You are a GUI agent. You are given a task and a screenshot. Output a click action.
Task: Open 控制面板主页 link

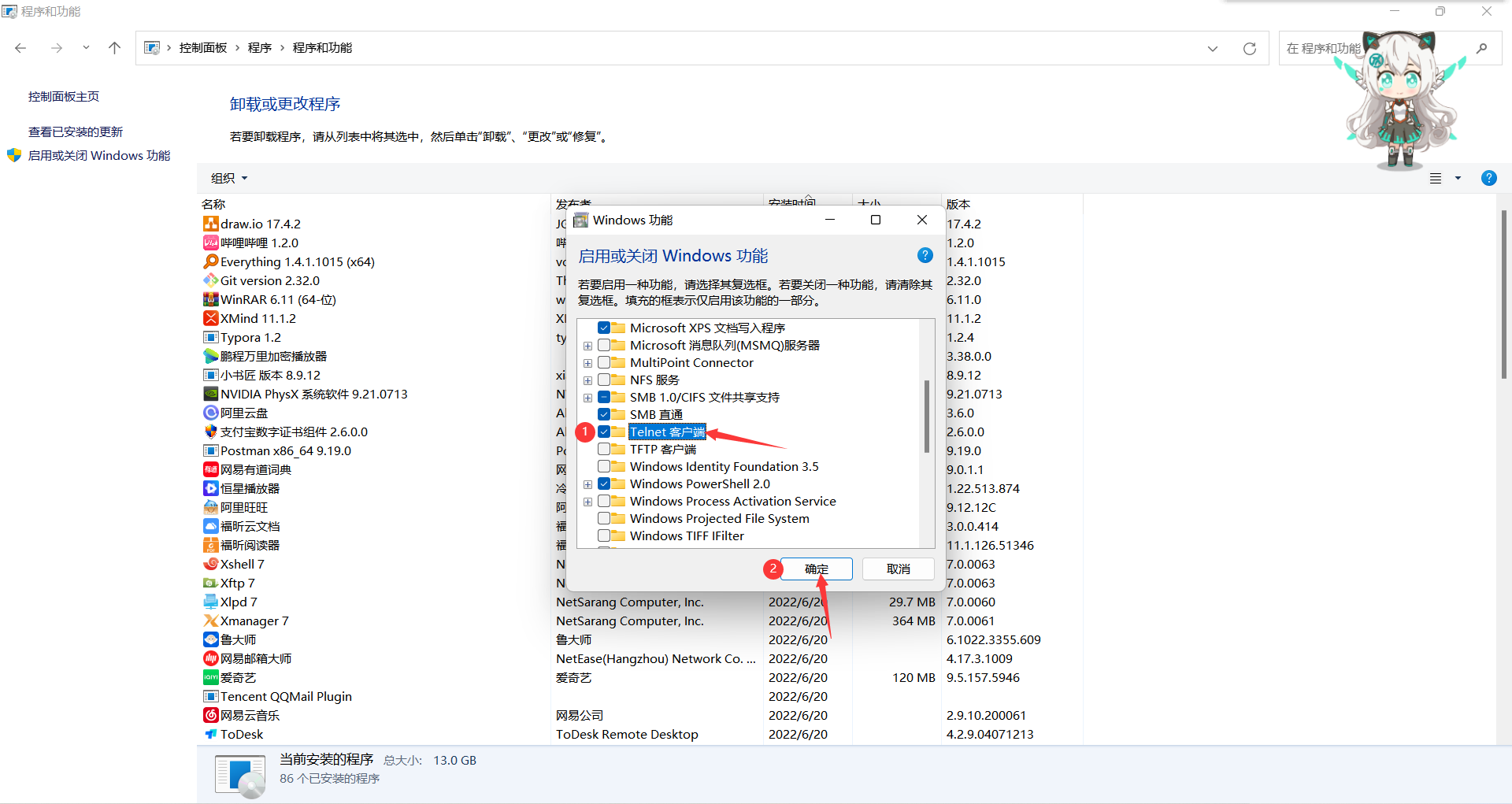tap(64, 96)
